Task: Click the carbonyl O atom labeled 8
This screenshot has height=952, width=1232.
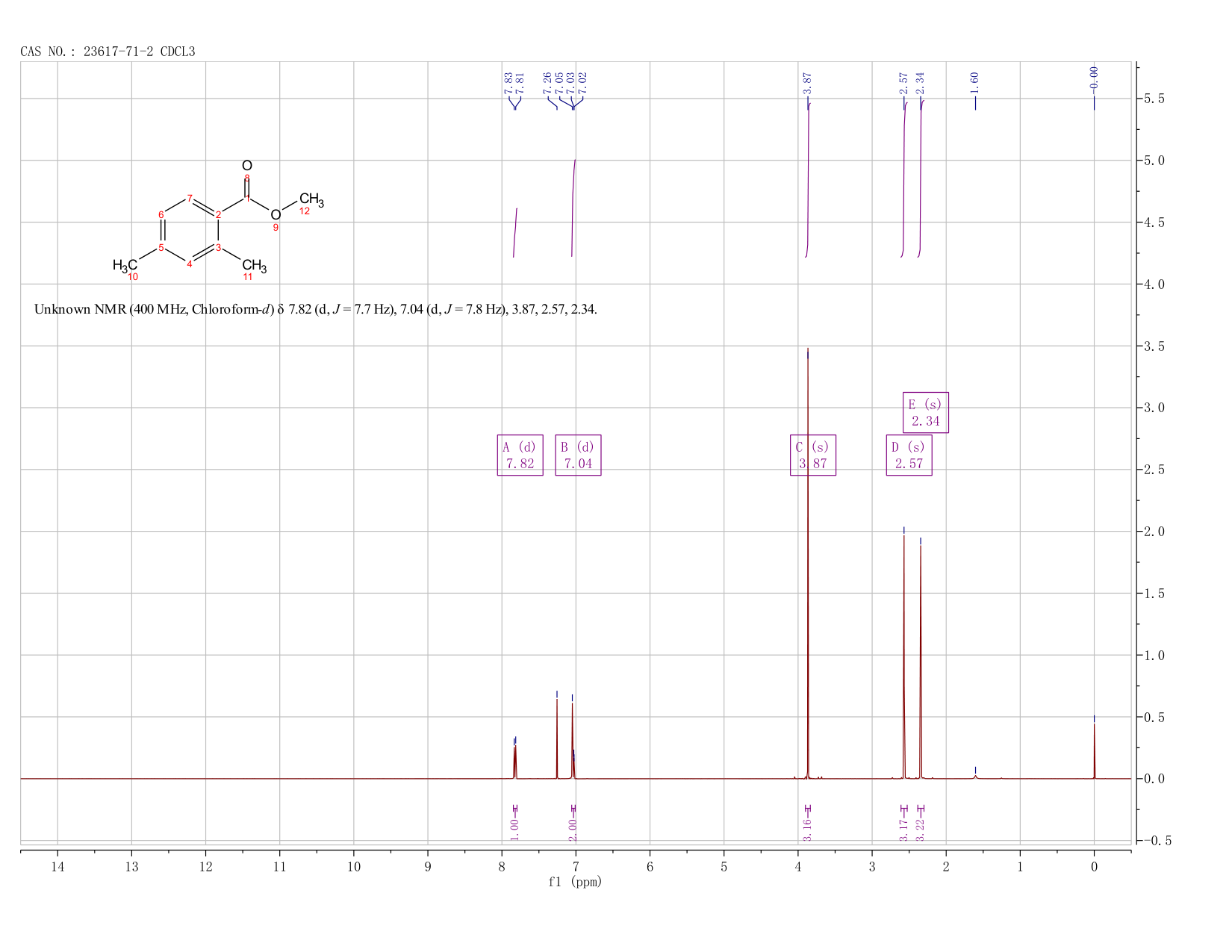Action: coord(247,166)
